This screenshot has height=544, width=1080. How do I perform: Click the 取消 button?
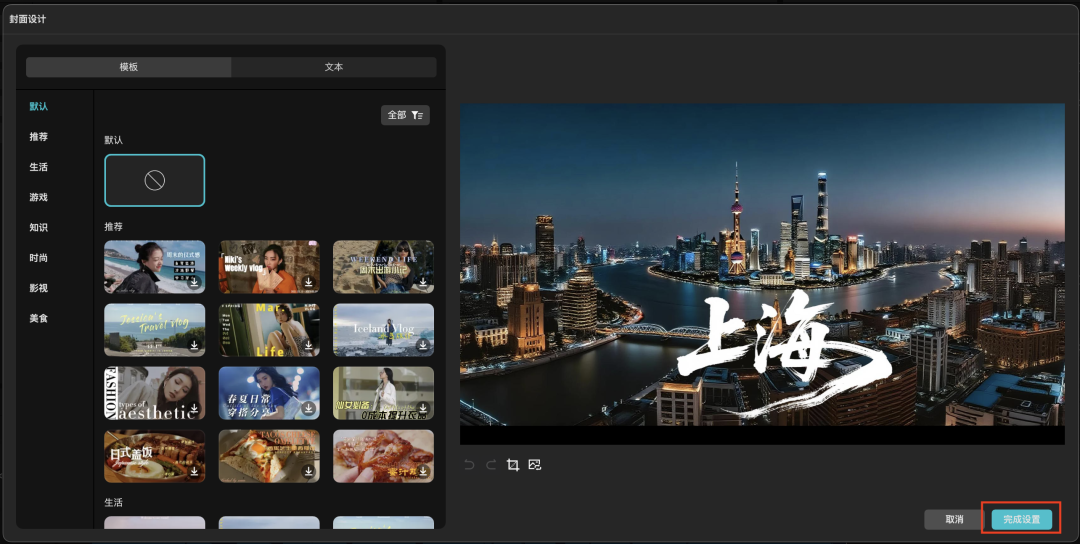coord(954,519)
